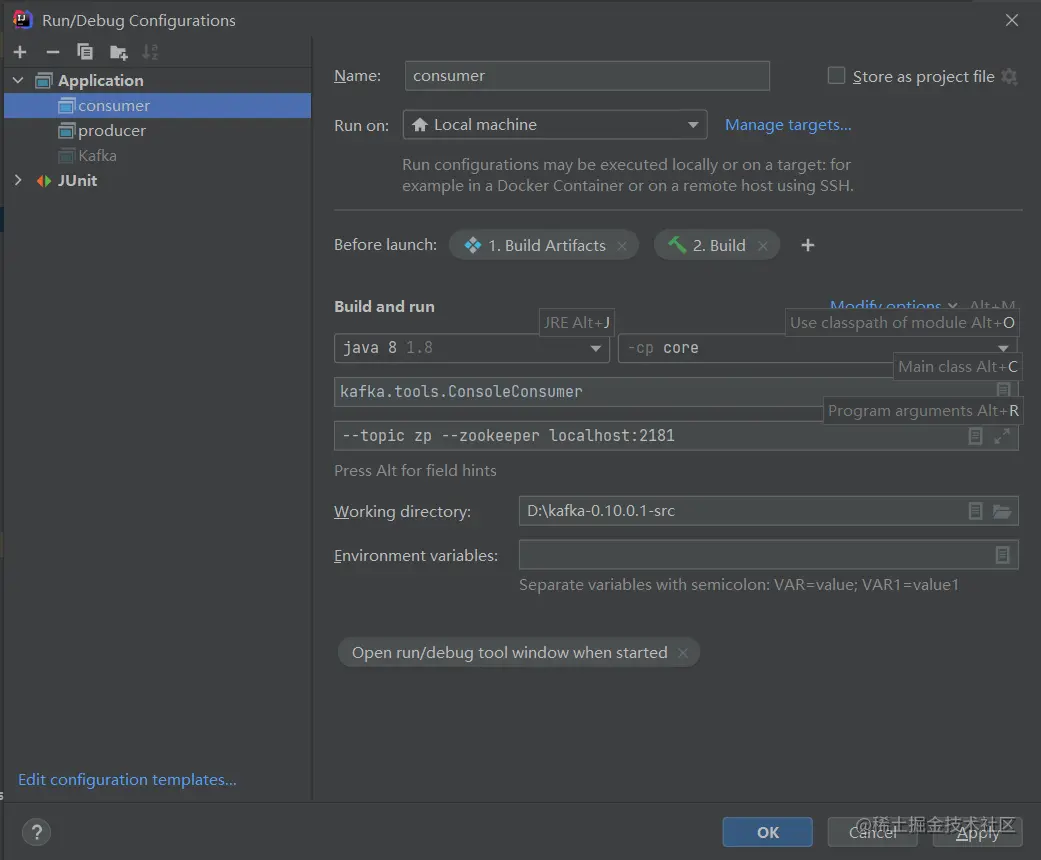Edit the Name field containing consumer
1041x860 pixels.
tap(587, 76)
